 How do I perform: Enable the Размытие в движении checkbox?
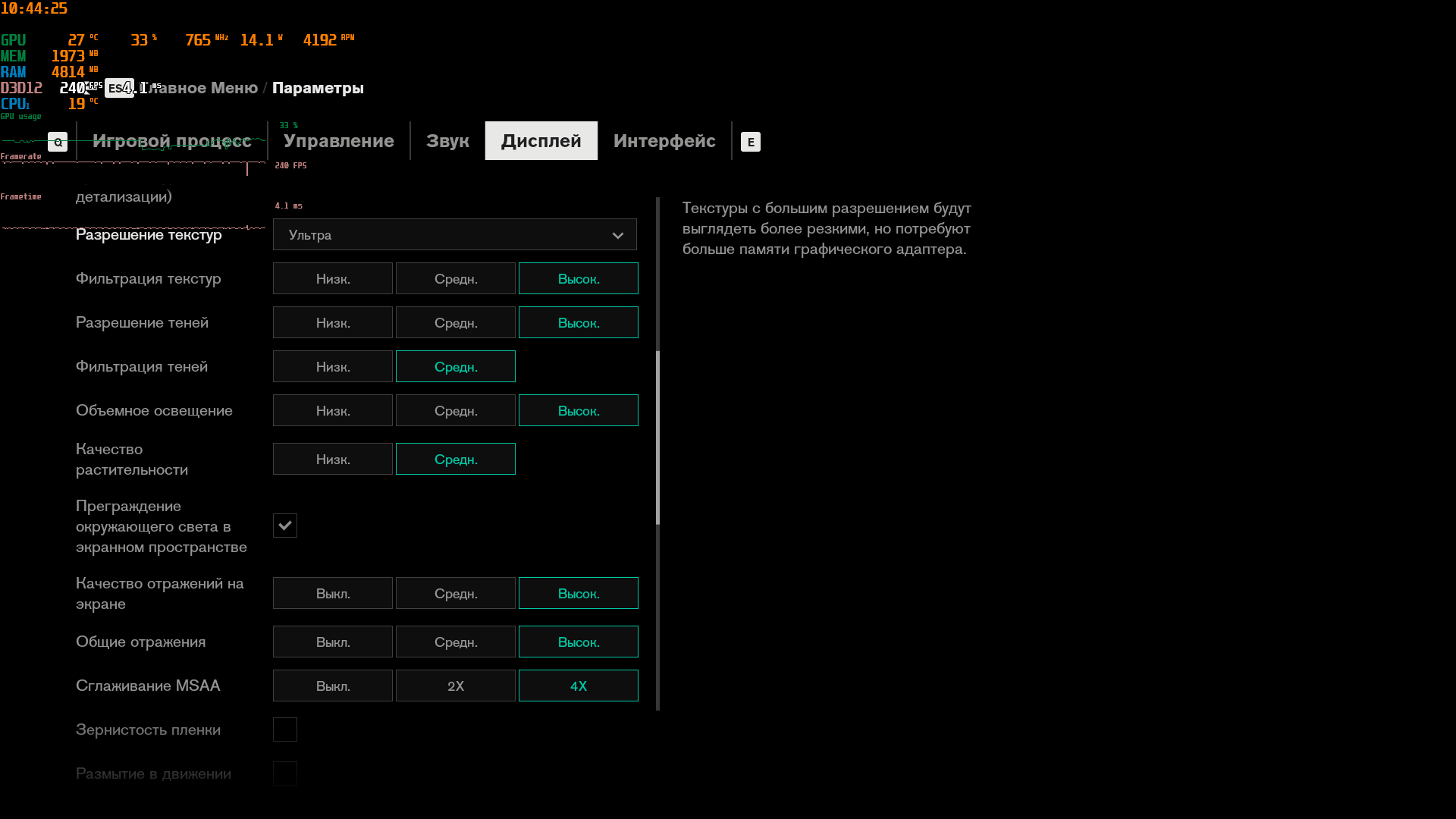pyautogui.click(x=285, y=773)
